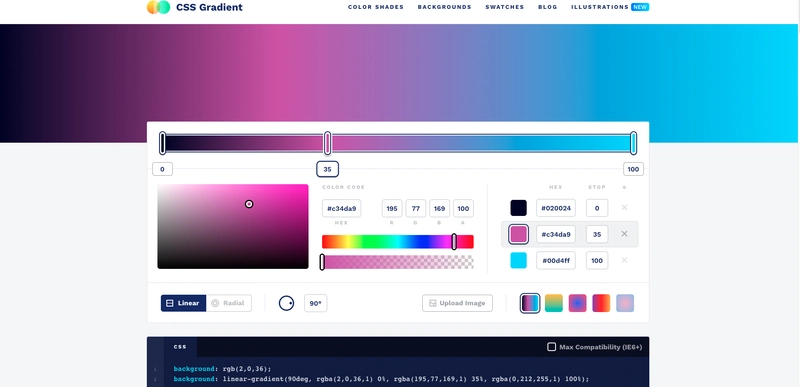The height and width of the screenshot is (387, 800).
Task: Open the Backgrounds nav link
Action: pyautogui.click(x=444, y=7)
